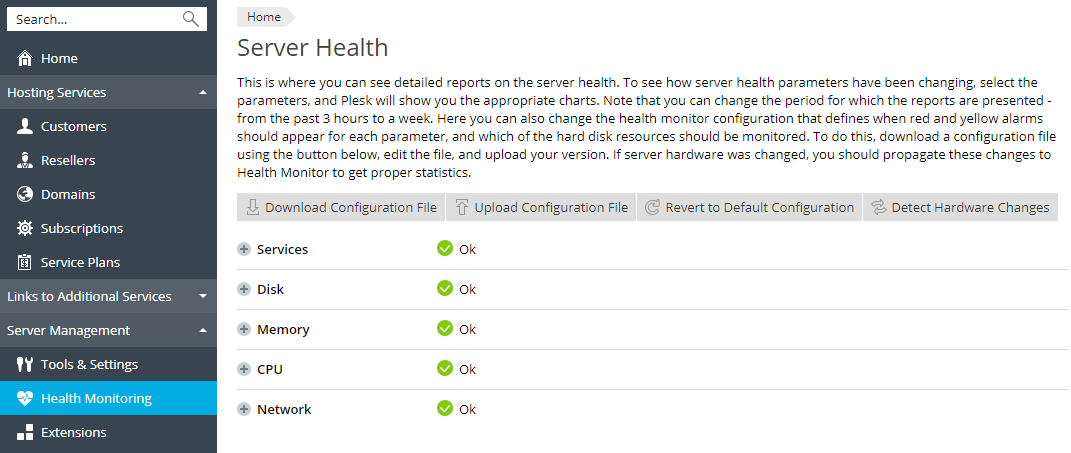
Task: Click the search magnifier icon
Action: [191, 19]
